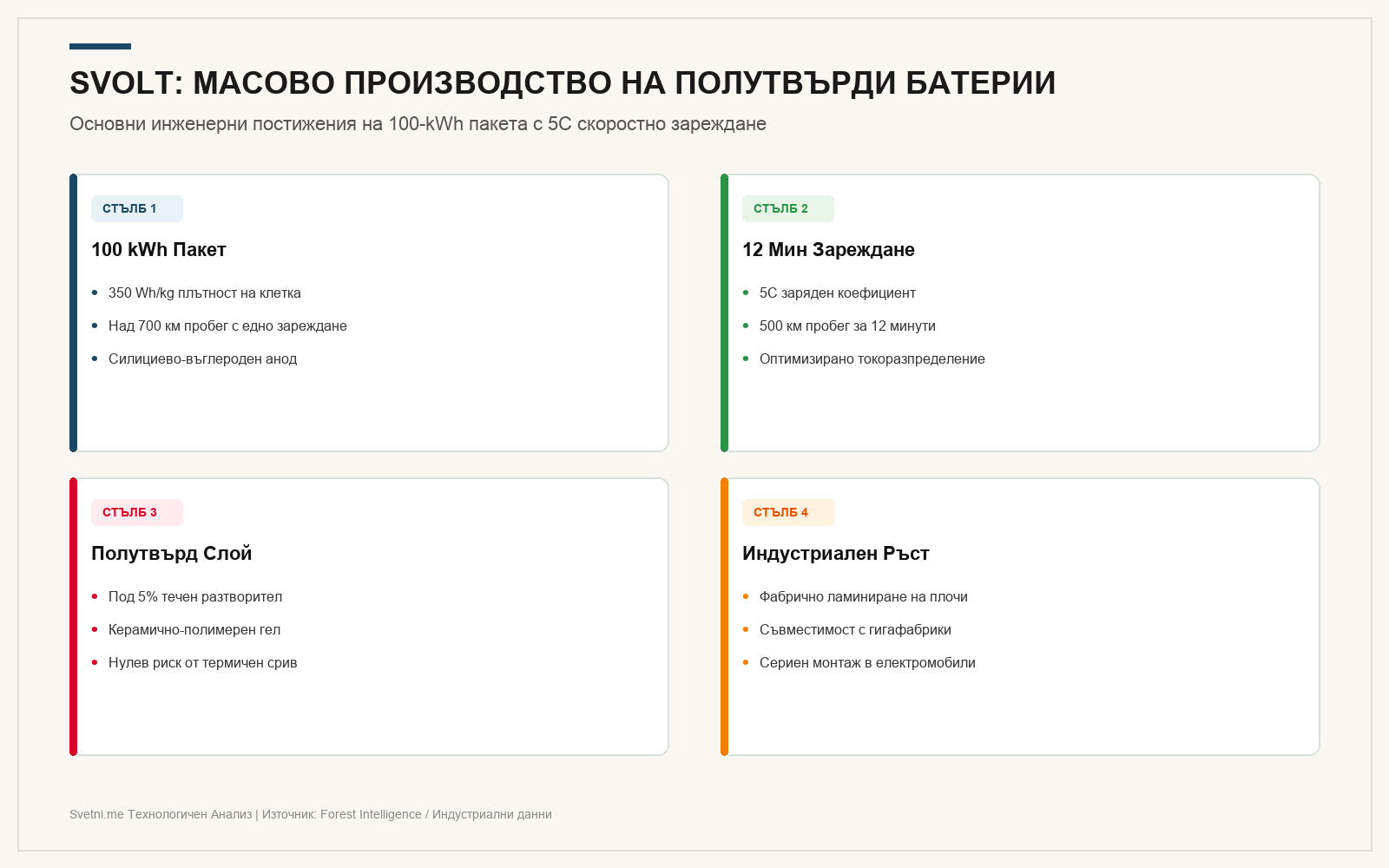This screenshot has height=868, width=1389.
Task: Click the bullet 5C заряден коефициент
Action: click(838, 293)
